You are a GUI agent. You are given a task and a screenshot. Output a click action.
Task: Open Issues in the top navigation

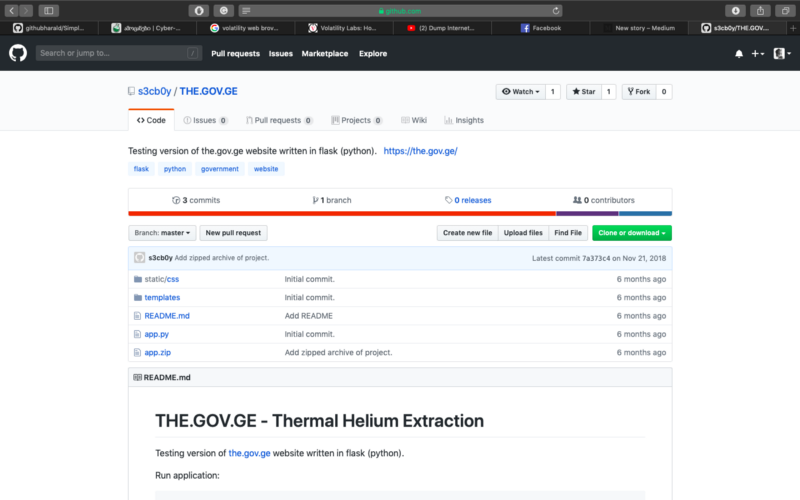(x=281, y=54)
